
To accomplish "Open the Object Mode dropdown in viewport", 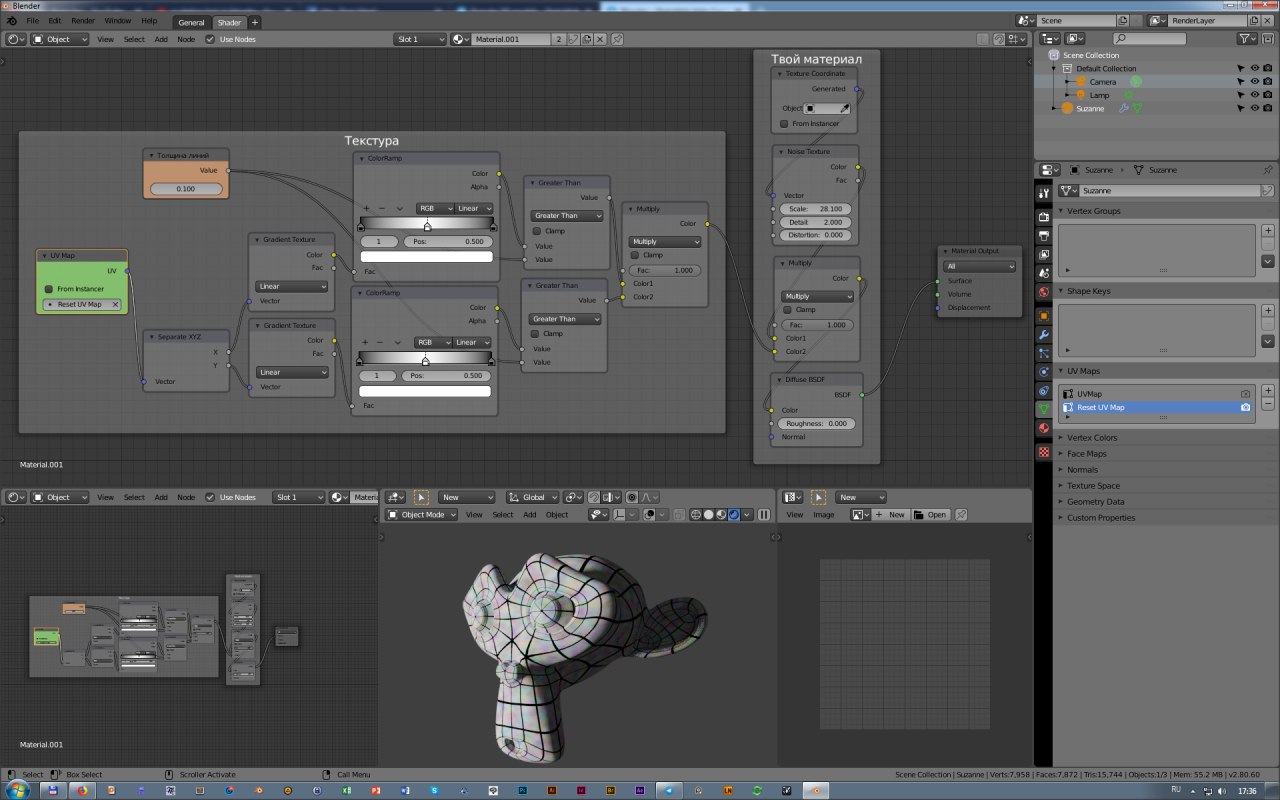I will point(421,515).
